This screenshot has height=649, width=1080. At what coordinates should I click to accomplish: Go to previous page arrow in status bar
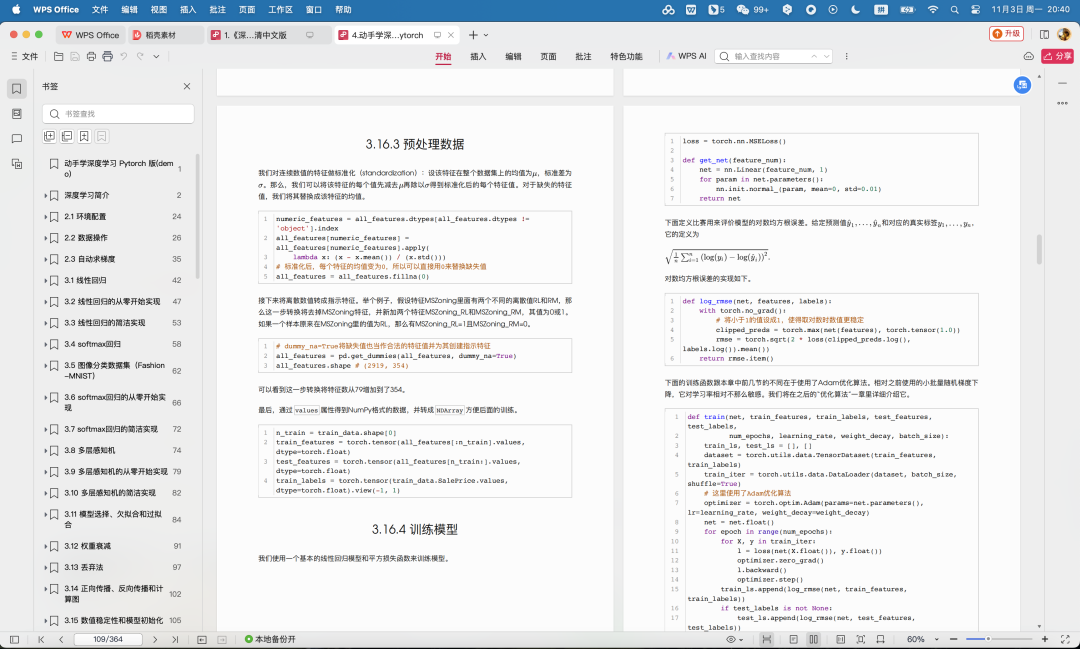(61, 639)
